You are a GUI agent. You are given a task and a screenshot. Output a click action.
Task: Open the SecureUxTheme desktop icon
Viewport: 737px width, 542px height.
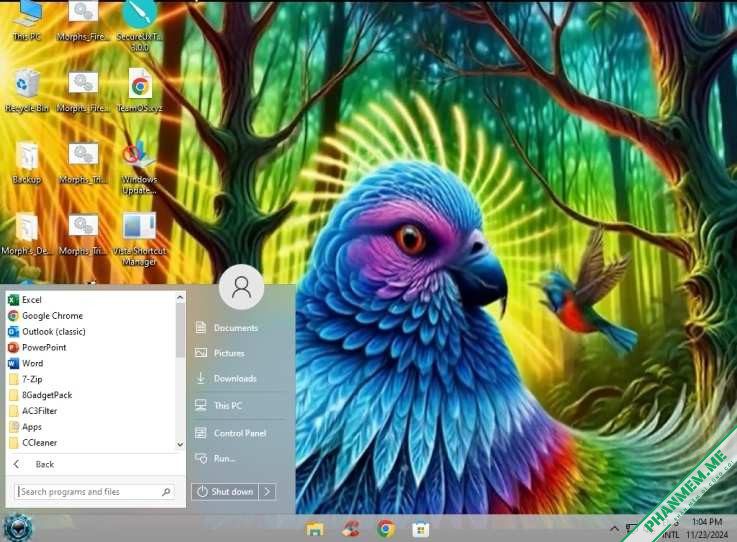point(140,26)
